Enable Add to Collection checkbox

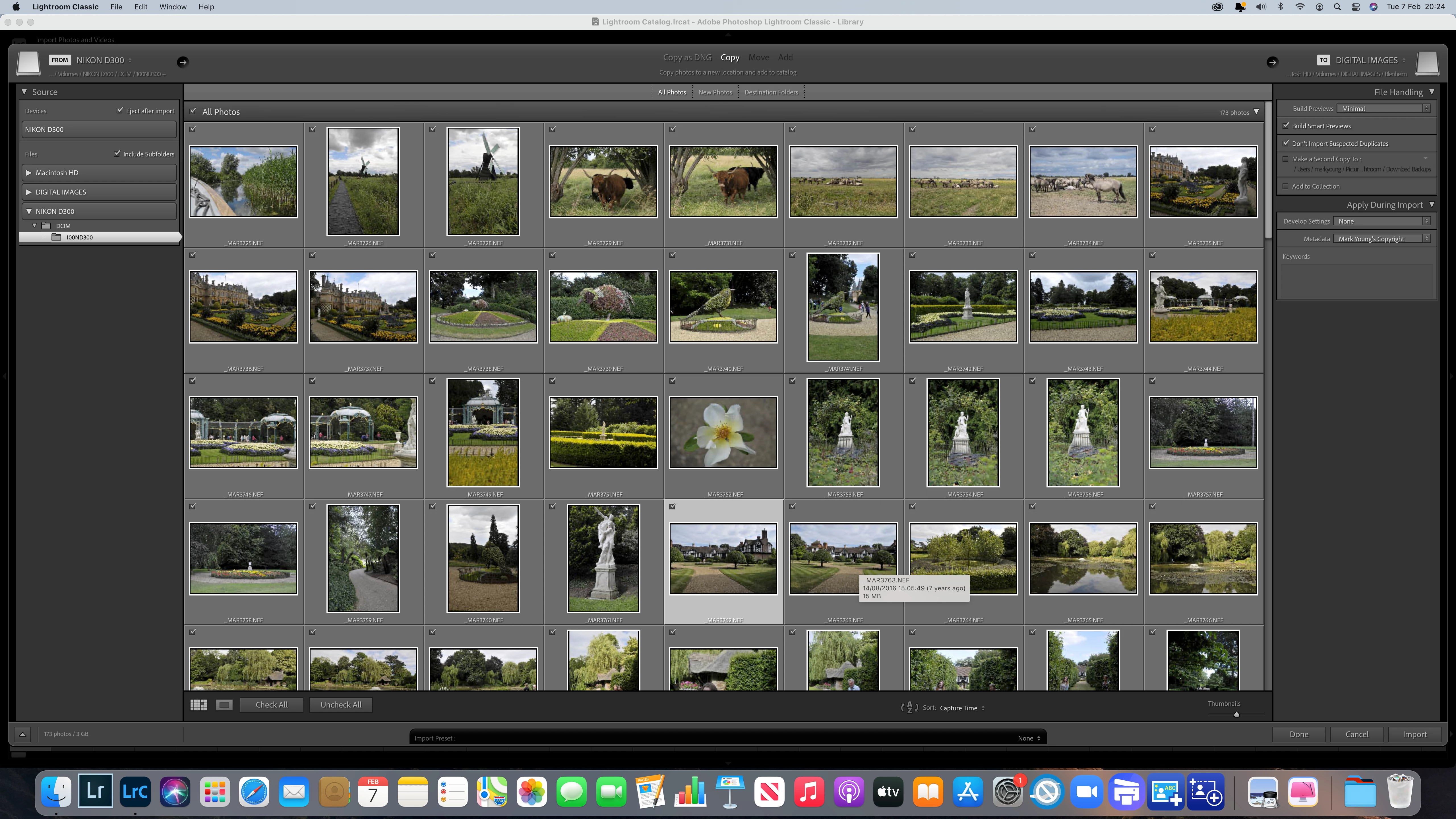[x=1286, y=186]
